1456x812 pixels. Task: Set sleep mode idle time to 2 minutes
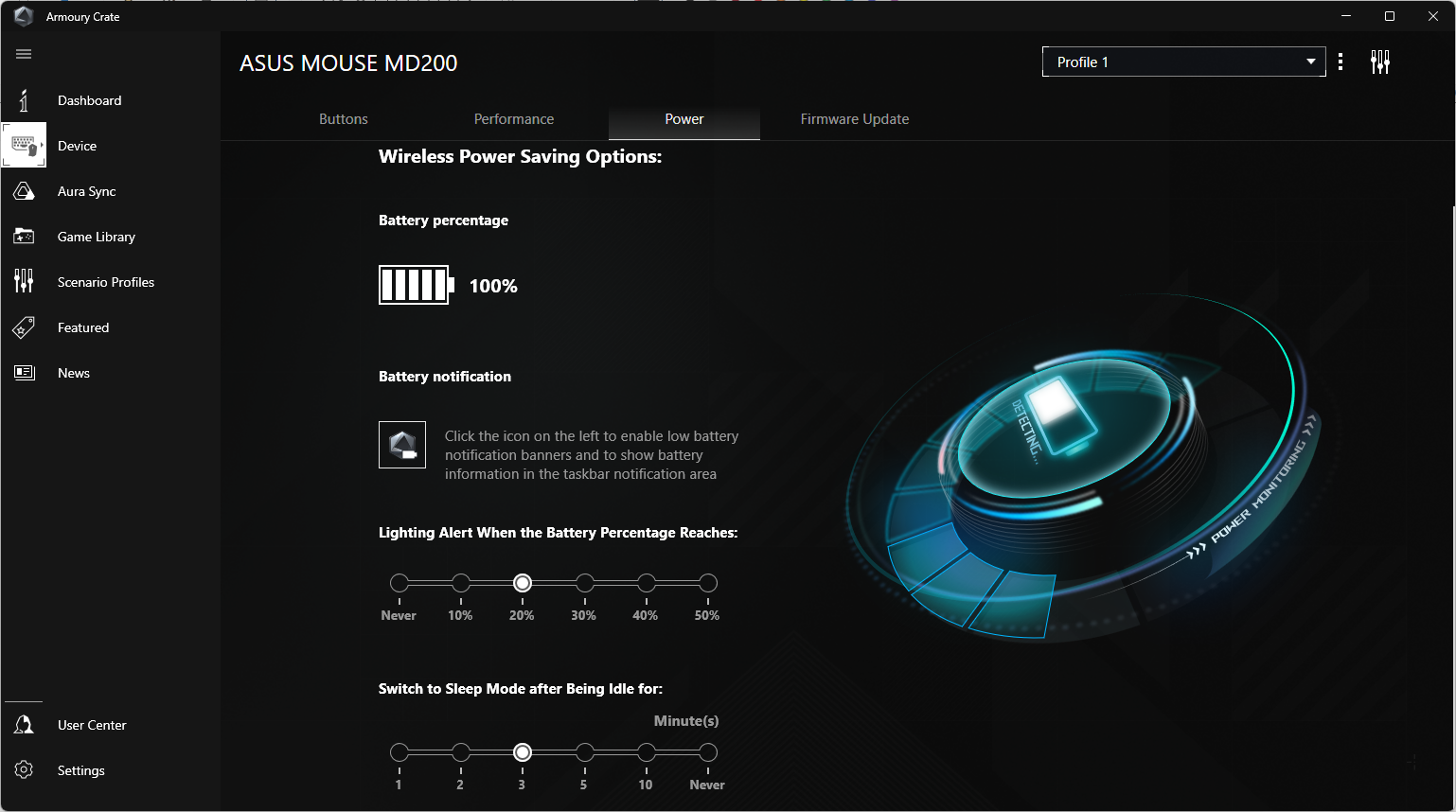(461, 752)
